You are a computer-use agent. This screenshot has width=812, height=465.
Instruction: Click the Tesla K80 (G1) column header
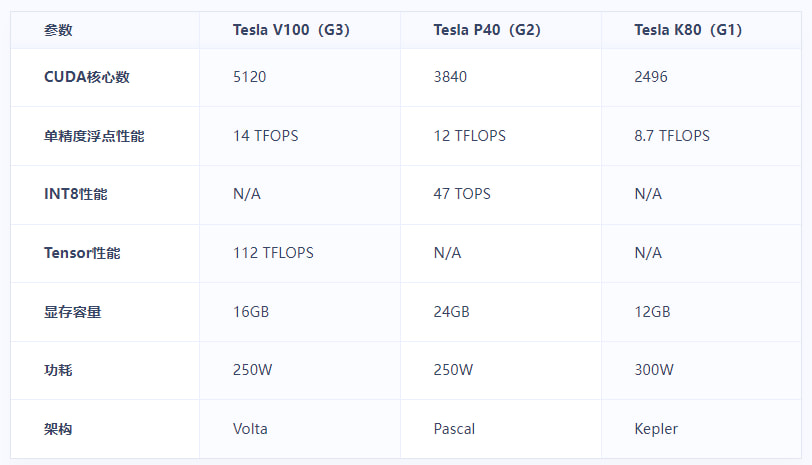[x=688, y=30]
